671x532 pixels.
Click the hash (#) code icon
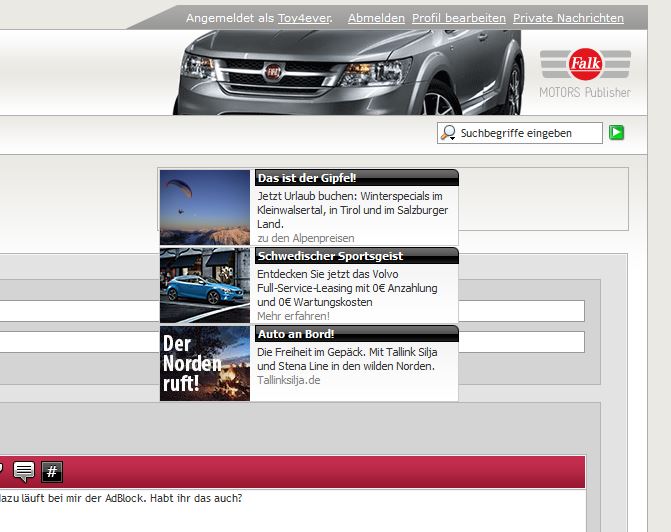pyautogui.click(x=52, y=471)
